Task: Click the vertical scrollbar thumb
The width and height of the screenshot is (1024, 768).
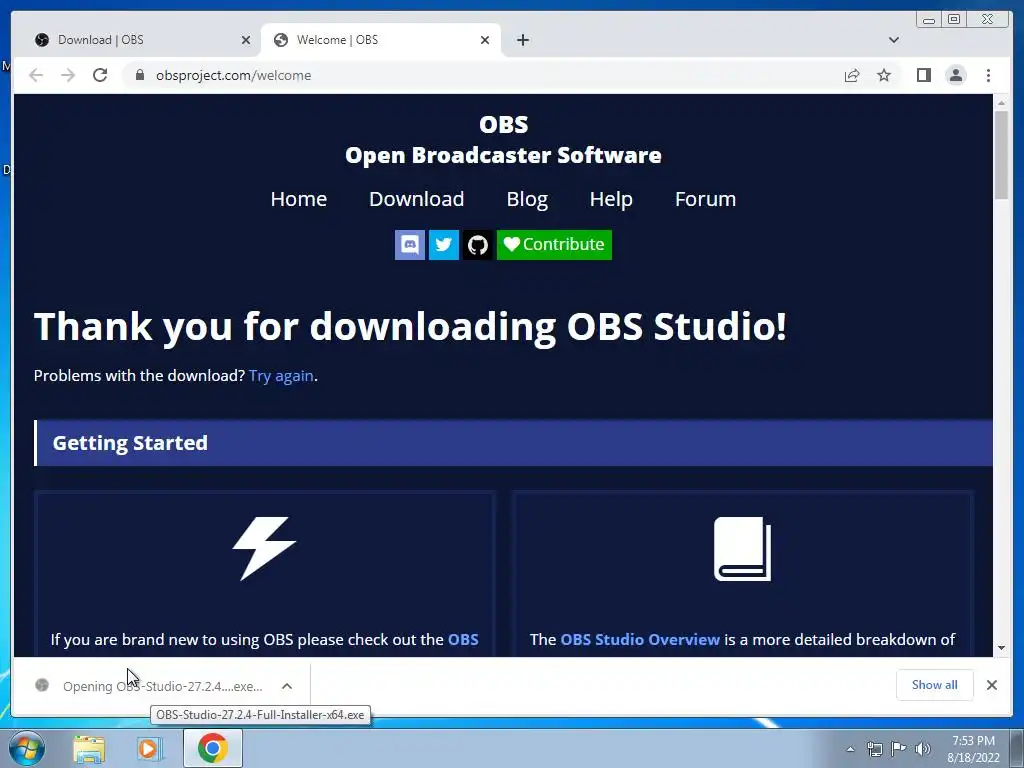Action: pyautogui.click(x=1001, y=155)
